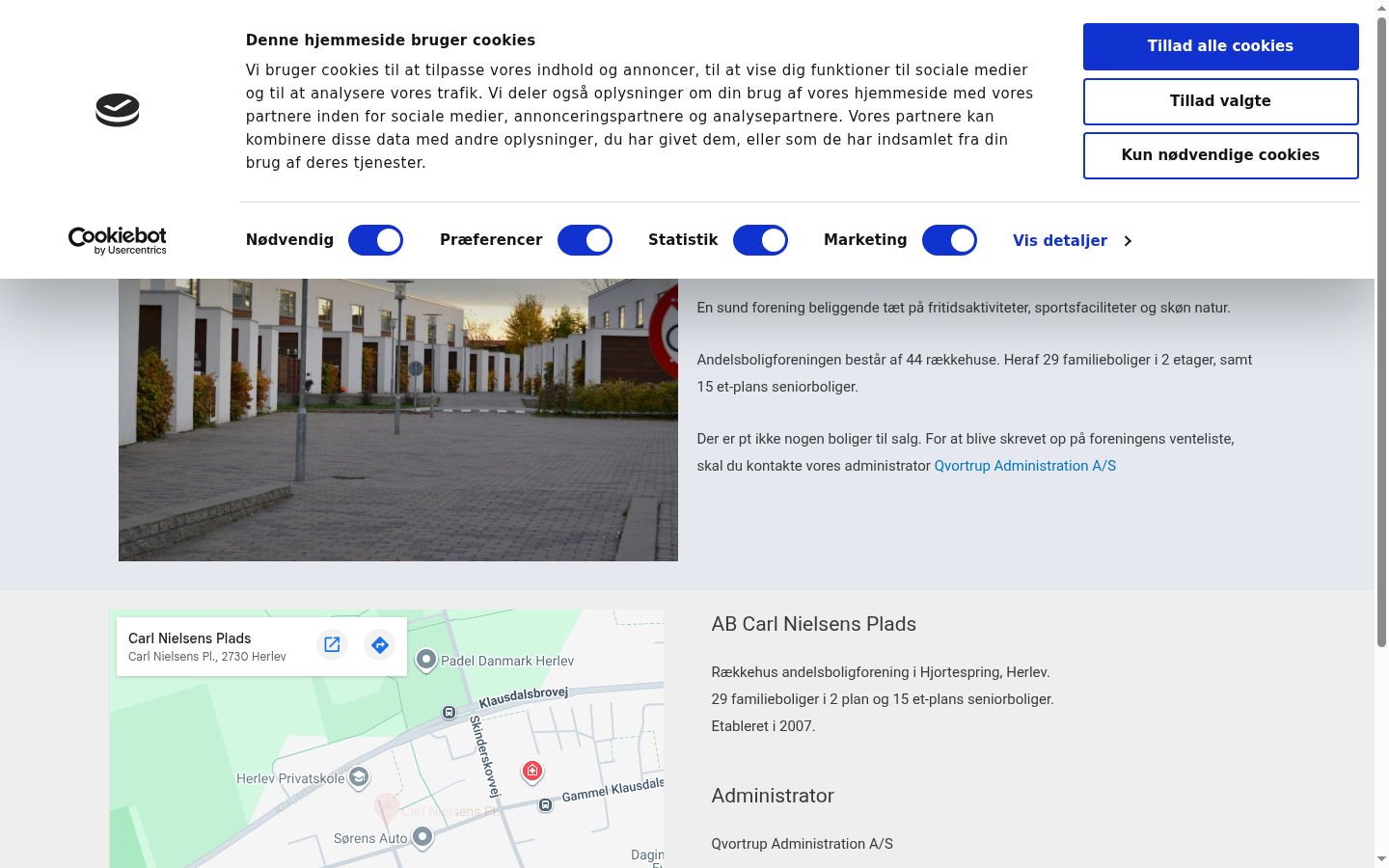The height and width of the screenshot is (868, 1389).
Task: Click the Denne hjemmeside bruger cookies heading
Action: [391, 40]
